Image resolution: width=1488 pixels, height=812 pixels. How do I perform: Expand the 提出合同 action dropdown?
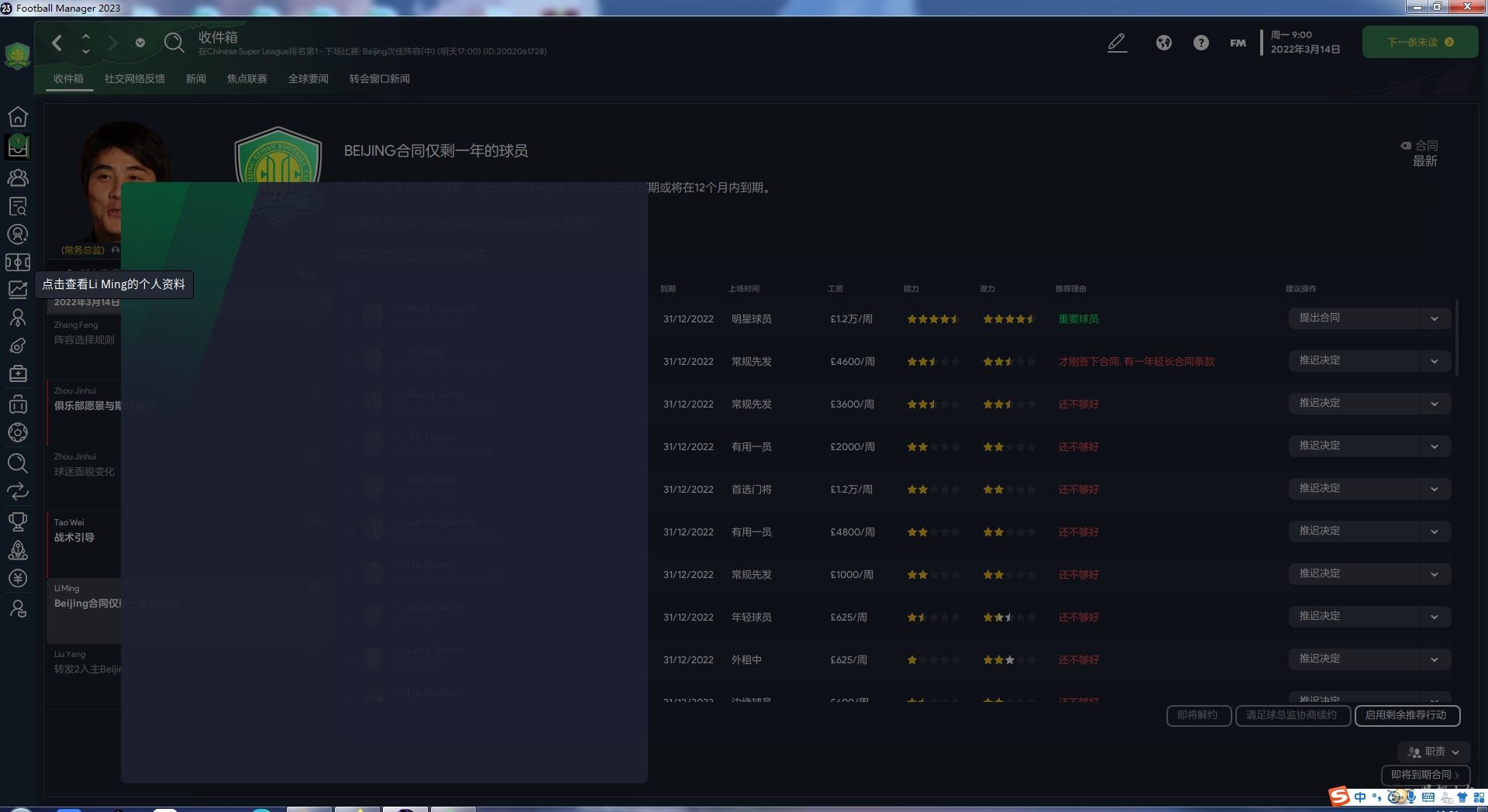pyautogui.click(x=1435, y=318)
